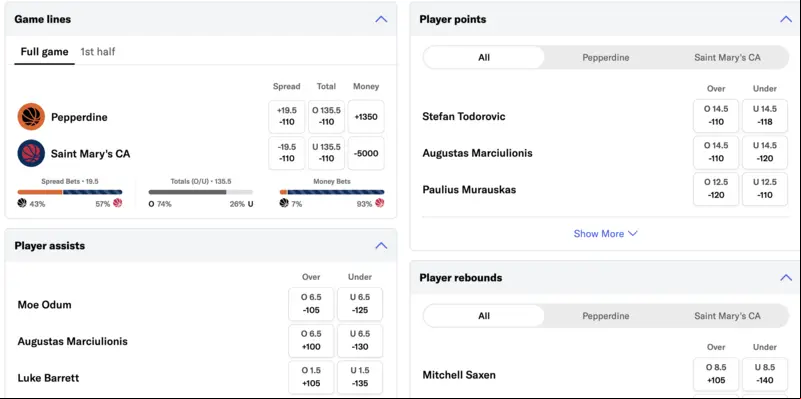The image size is (801, 399).
Task: Collapse the Game lines section
Action: coord(381,19)
